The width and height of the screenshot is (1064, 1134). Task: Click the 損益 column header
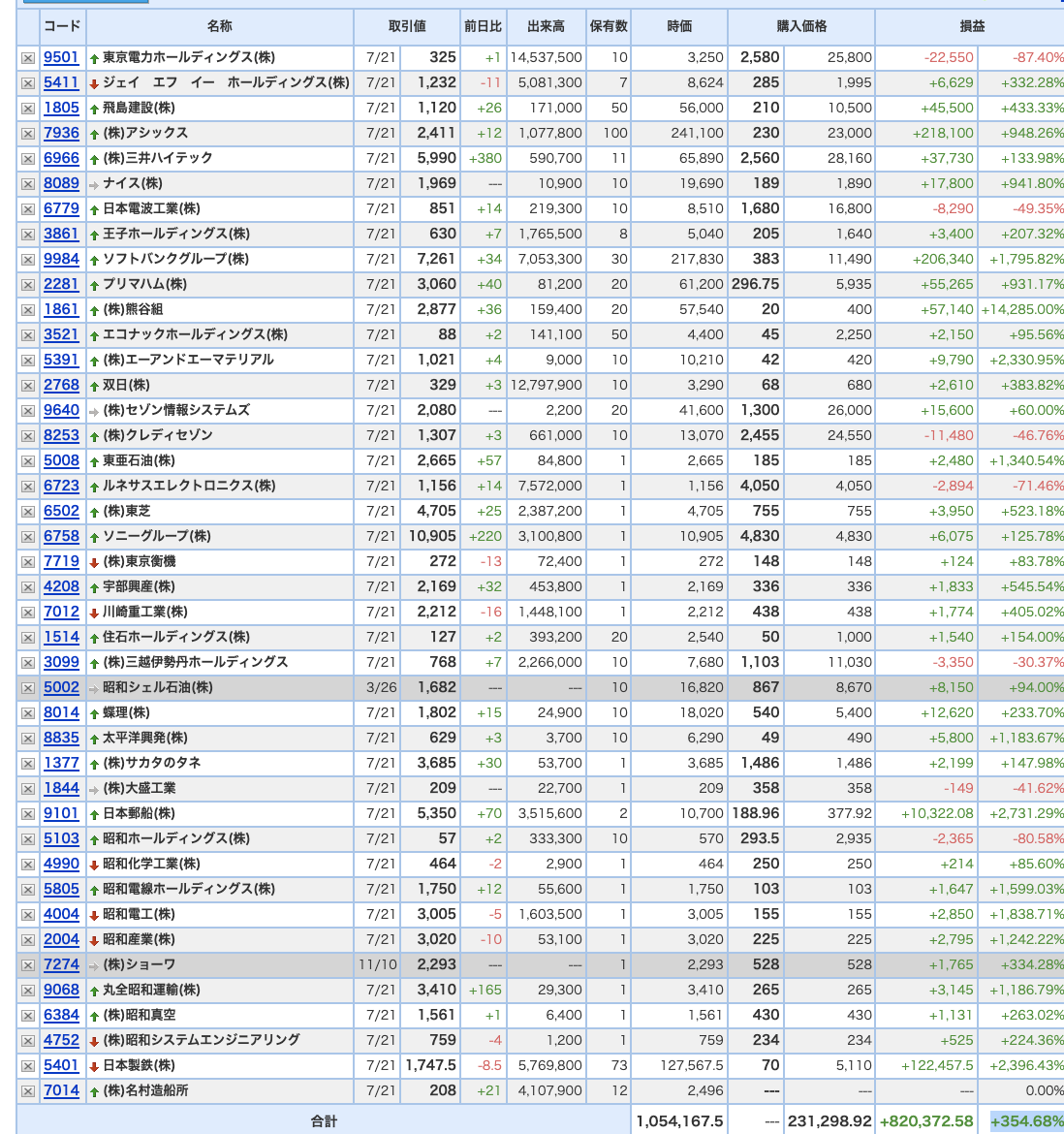tap(972, 27)
